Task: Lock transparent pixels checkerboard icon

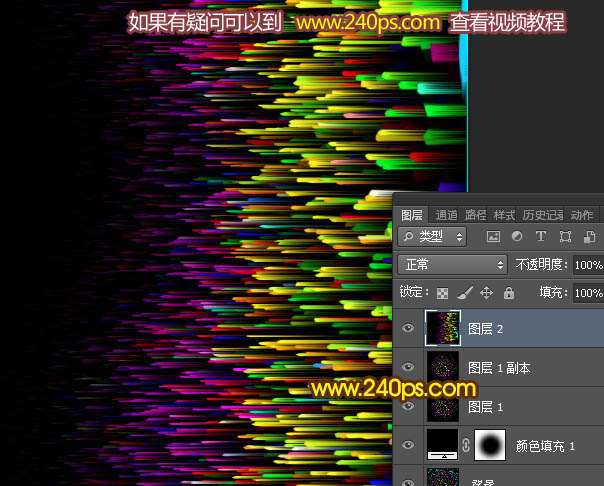Action: pyautogui.click(x=442, y=293)
